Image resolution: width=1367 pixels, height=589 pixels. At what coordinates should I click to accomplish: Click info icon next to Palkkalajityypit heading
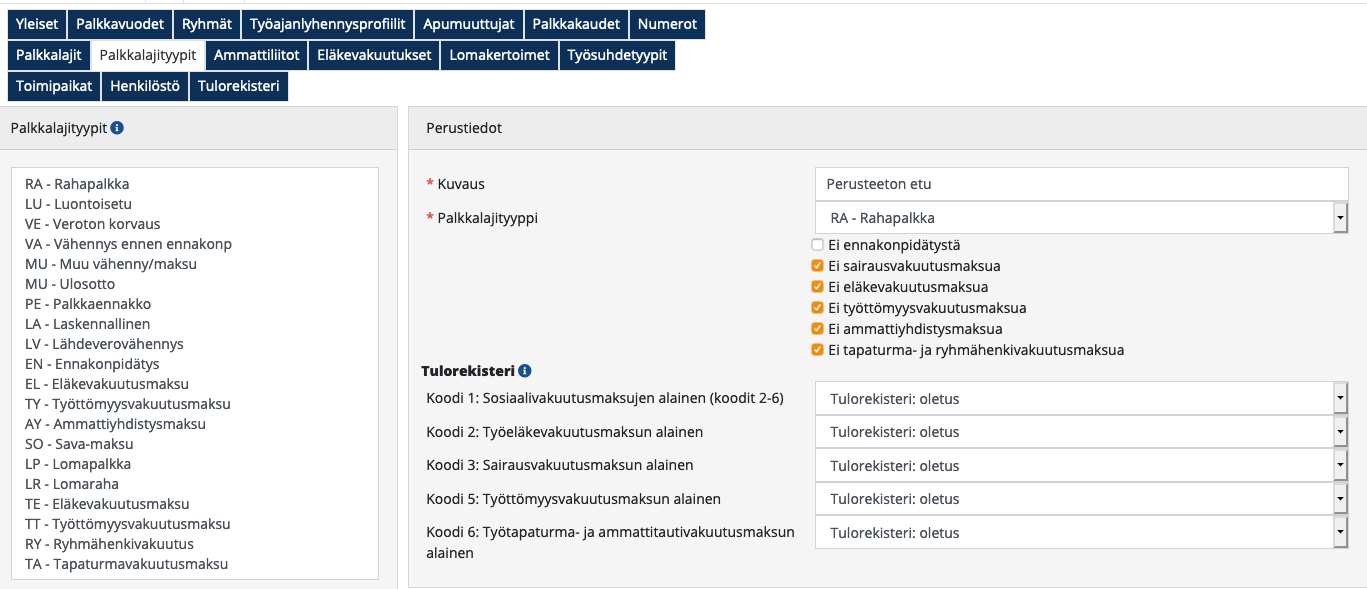(117, 128)
